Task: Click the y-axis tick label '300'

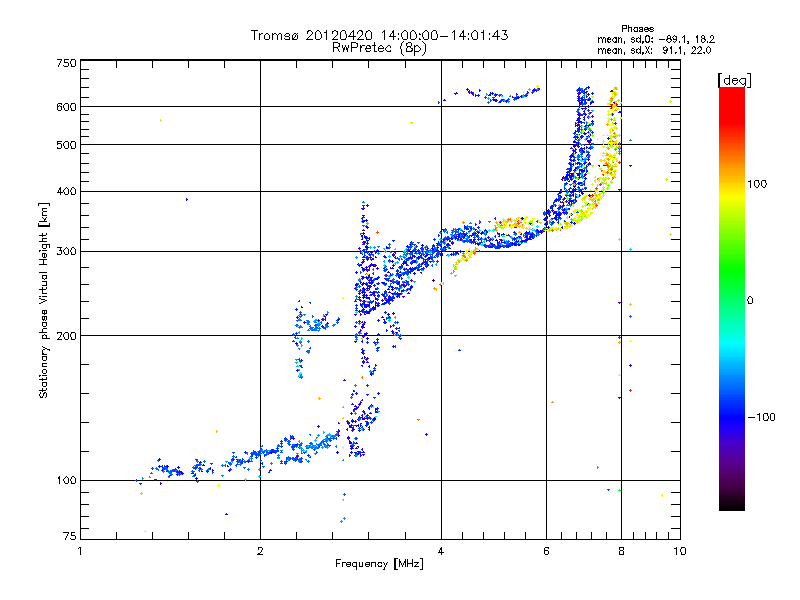Action: 66,252
